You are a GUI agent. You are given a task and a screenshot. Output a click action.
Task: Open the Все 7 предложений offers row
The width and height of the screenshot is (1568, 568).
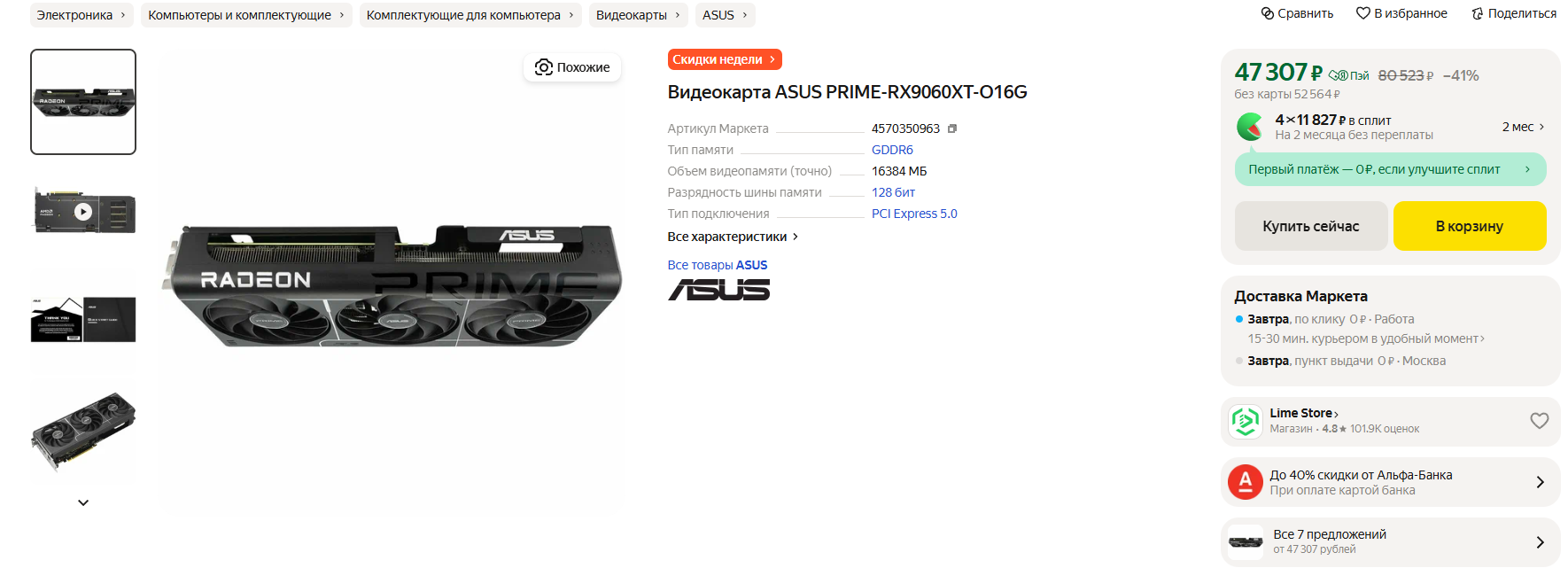[1391, 541]
